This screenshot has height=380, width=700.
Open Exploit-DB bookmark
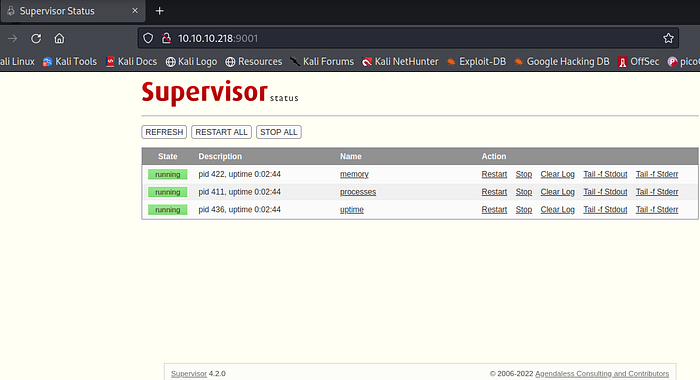point(476,62)
